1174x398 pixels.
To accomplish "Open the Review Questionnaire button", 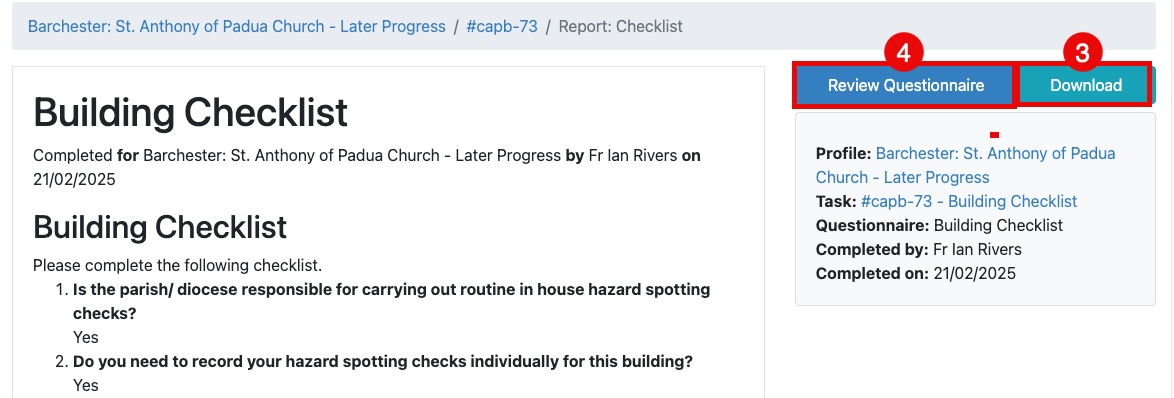I will [x=905, y=85].
